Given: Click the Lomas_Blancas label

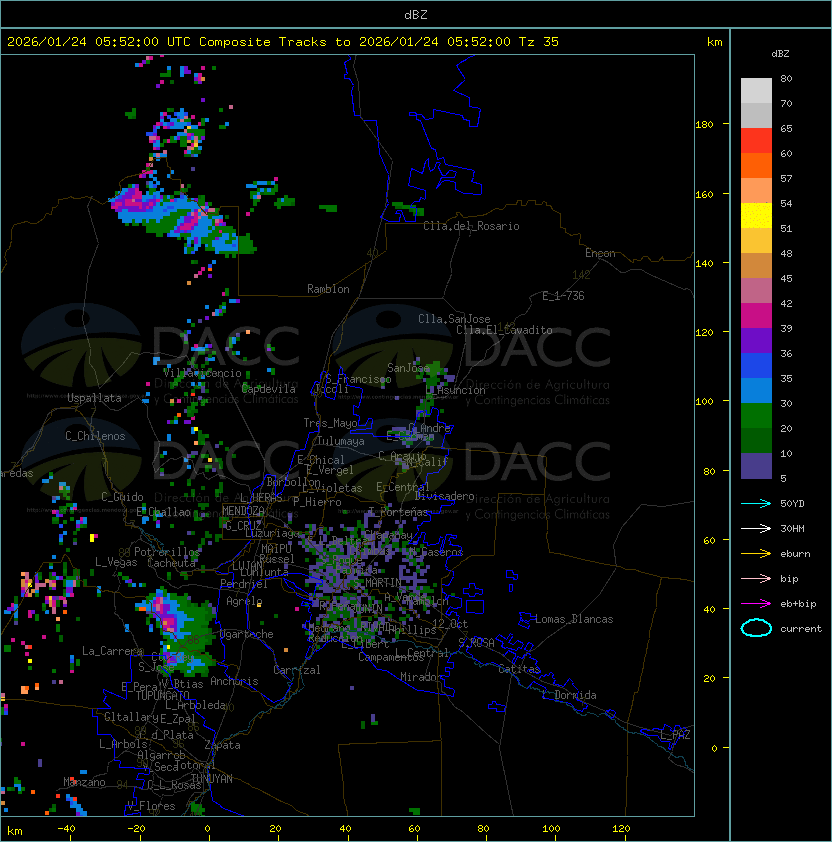Looking at the screenshot, I should 574,619.
